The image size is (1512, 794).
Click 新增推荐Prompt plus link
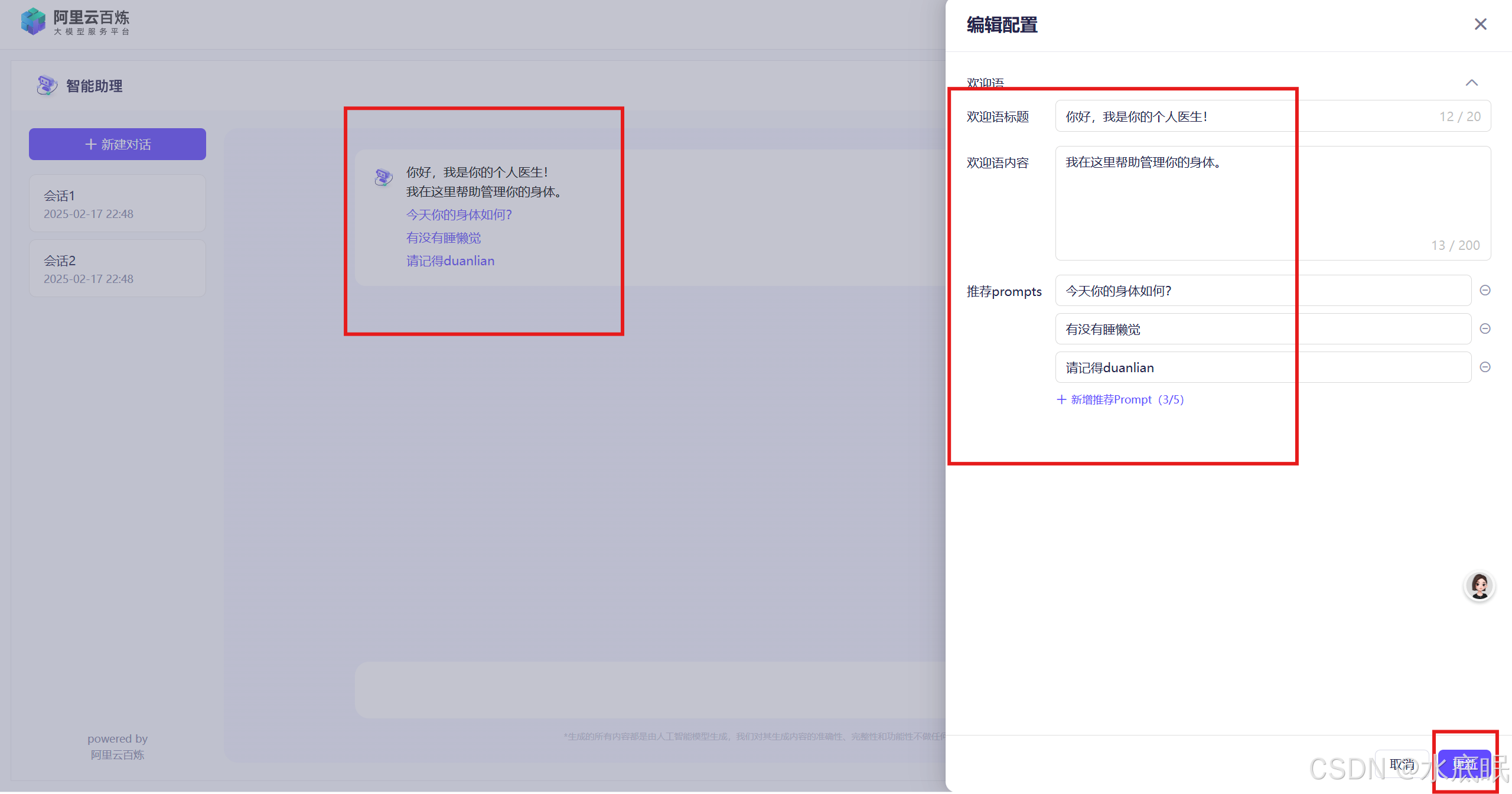(1120, 399)
